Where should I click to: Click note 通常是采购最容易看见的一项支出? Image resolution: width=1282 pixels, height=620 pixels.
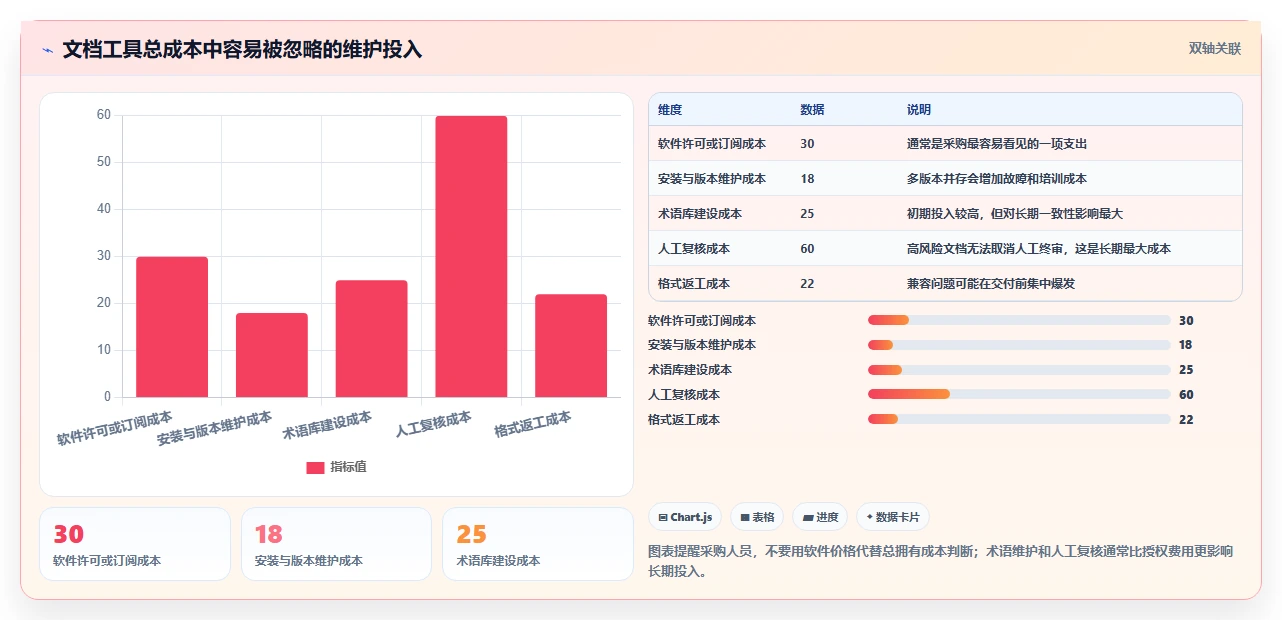pyautogui.click(x=997, y=144)
